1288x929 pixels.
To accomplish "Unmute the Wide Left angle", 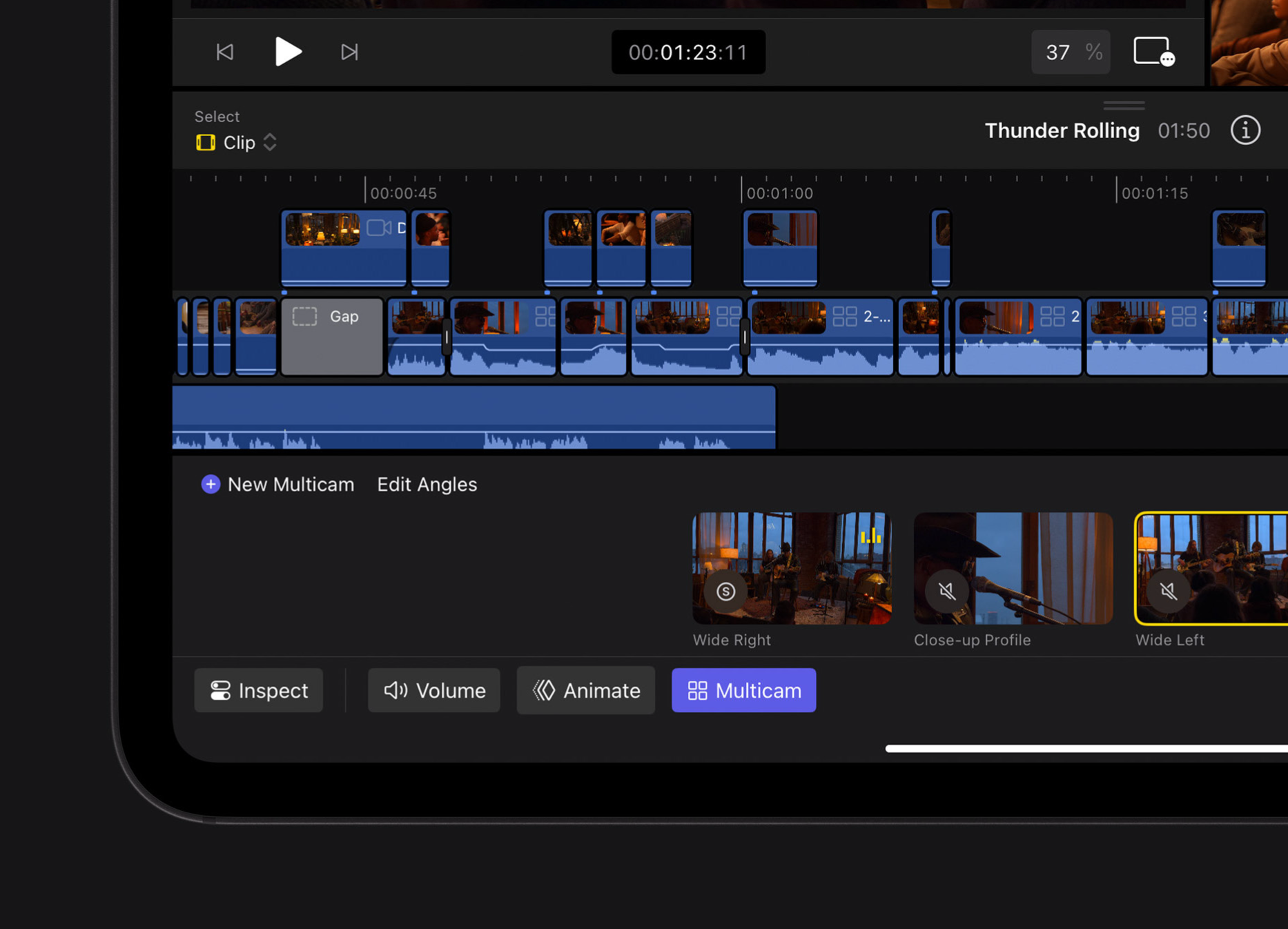I will 1168,591.
